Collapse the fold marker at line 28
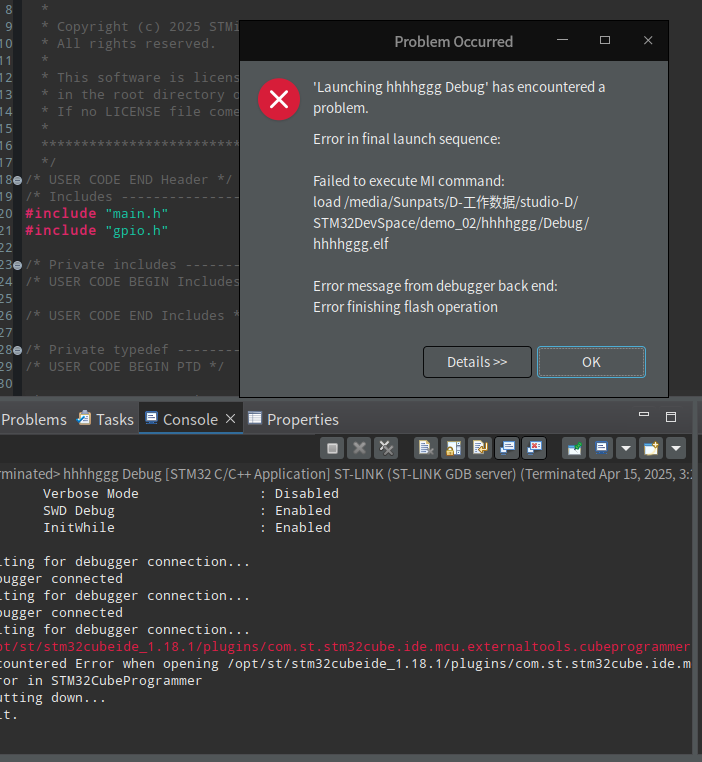The image size is (702, 762). point(17,350)
